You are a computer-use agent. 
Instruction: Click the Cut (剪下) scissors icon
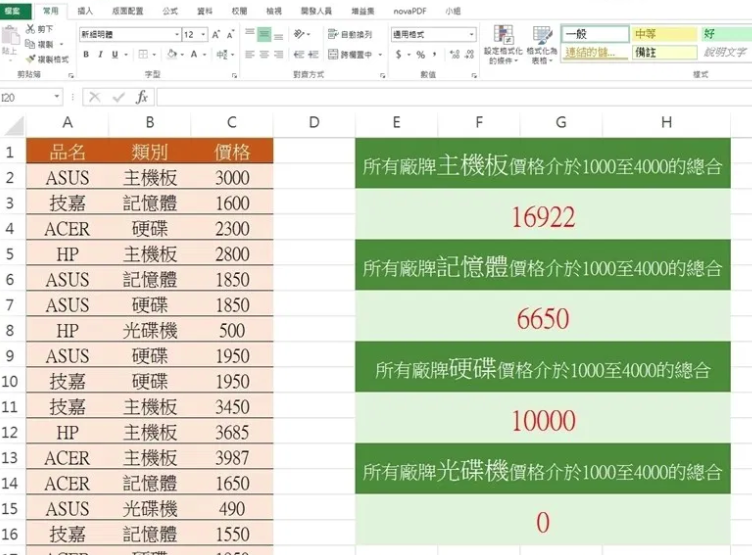[30, 29]
